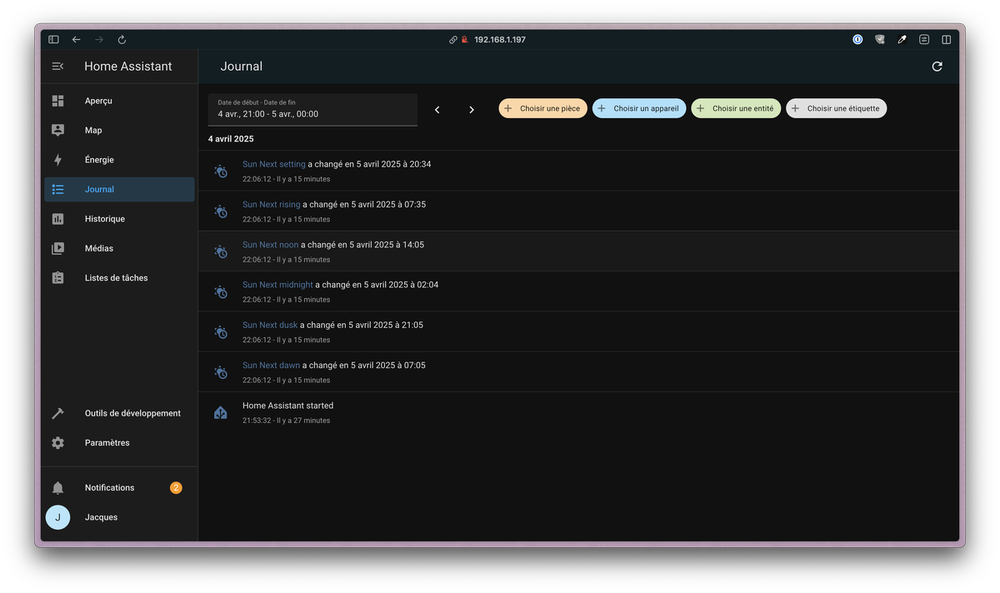Go to the previous date range chevron
The width and height of the screenshot is (1000, 593).
(x=437, y=110)
